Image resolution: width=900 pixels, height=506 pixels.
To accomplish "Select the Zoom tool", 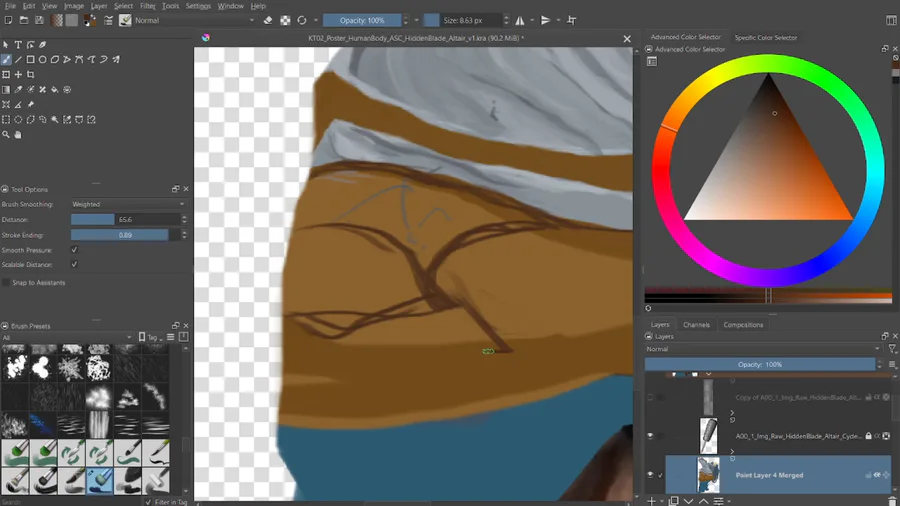I will (x=6, y=135).
